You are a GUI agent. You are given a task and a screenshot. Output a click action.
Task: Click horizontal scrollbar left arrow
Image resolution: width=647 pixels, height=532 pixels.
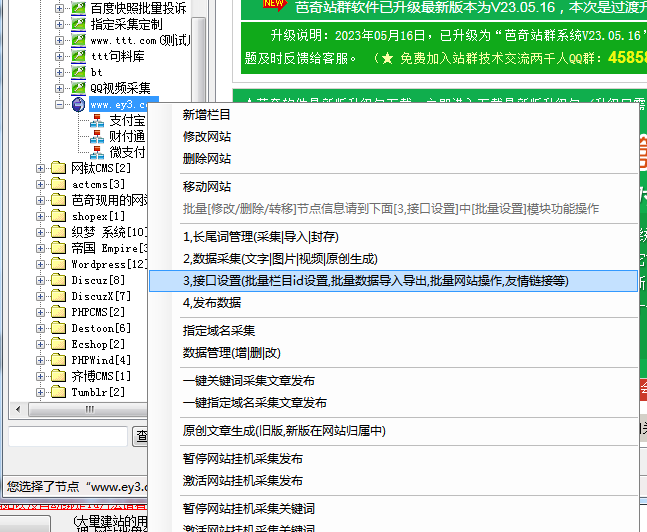pyautogui.click(x=18, y=409)
